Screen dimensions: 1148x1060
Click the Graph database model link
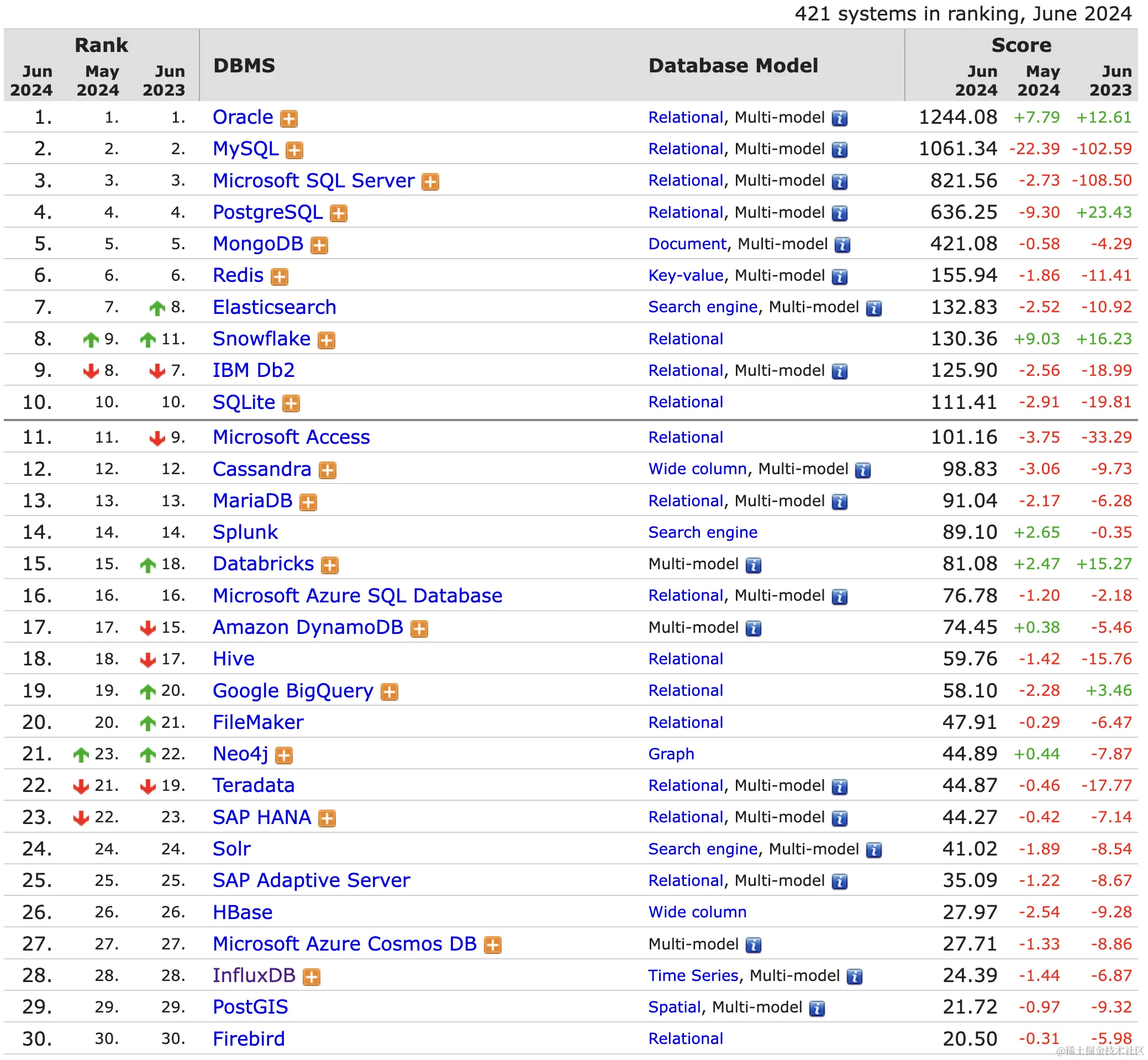[x=671, y=754]
